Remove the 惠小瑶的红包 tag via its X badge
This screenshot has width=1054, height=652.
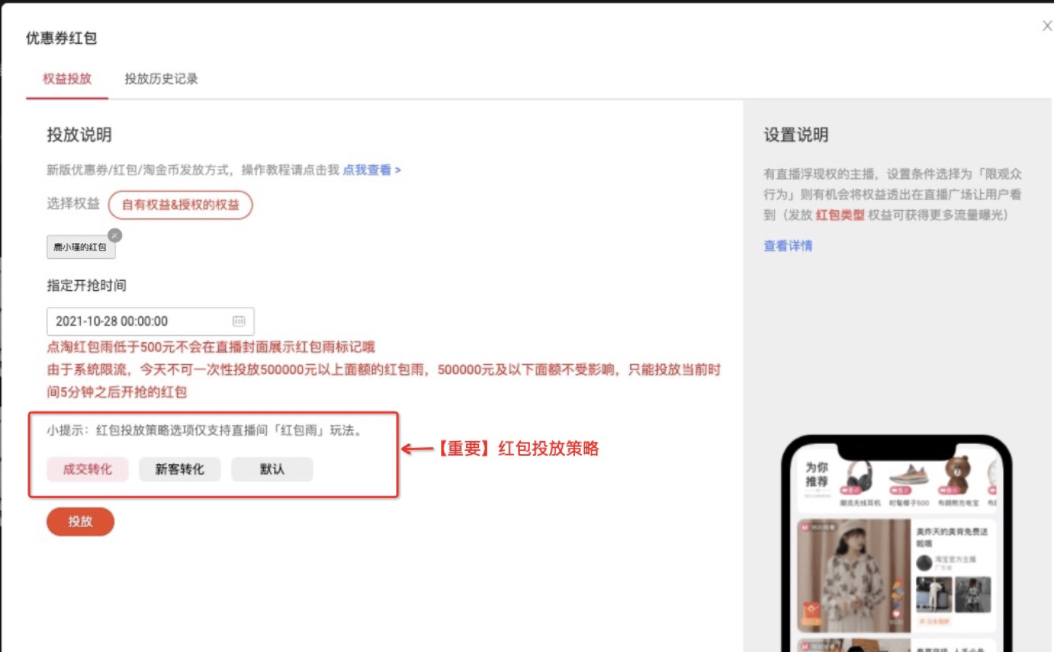tap(115, 235)
